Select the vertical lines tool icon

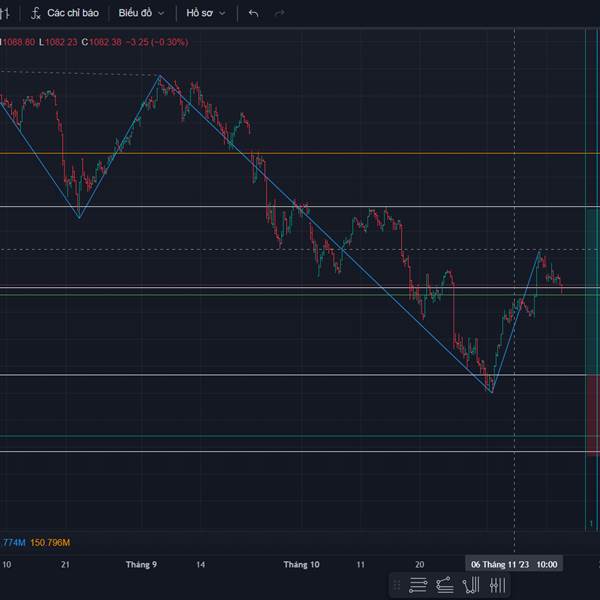point(497,584)
